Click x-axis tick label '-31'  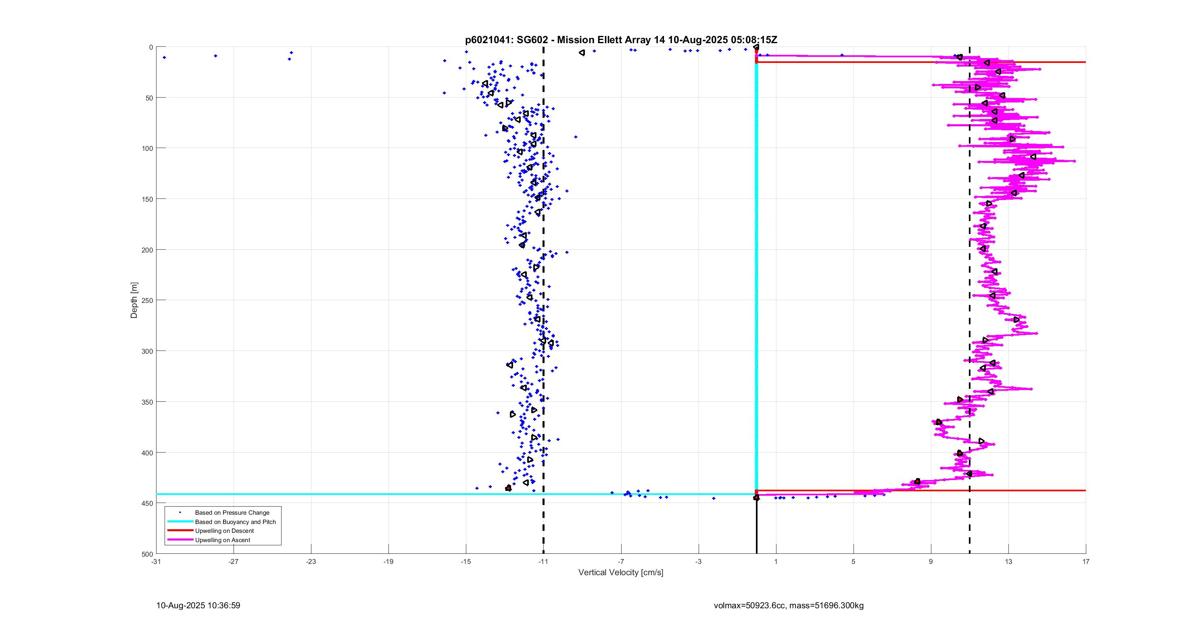coord(156,562)
